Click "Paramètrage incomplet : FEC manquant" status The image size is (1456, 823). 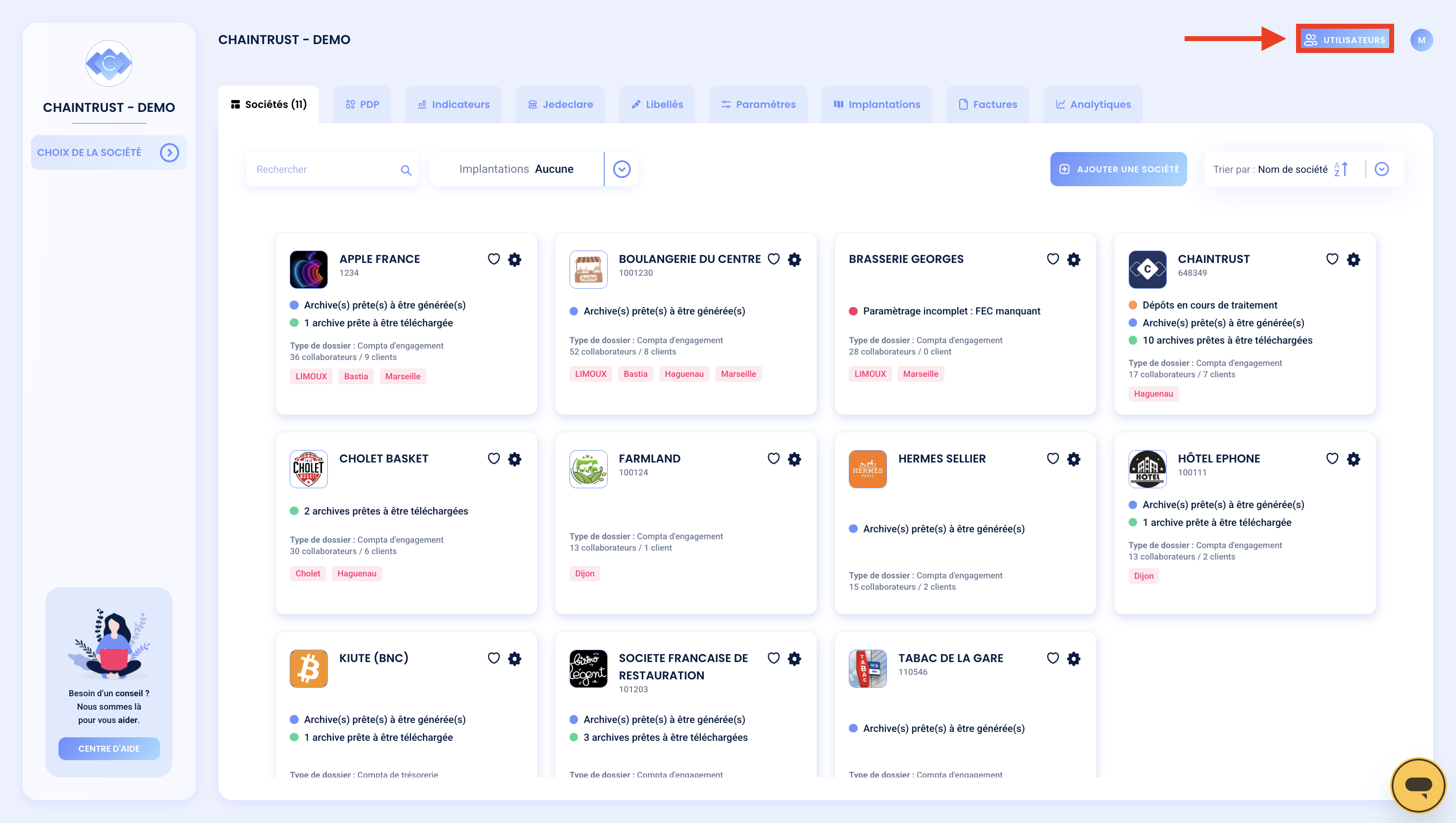(951, 311)
